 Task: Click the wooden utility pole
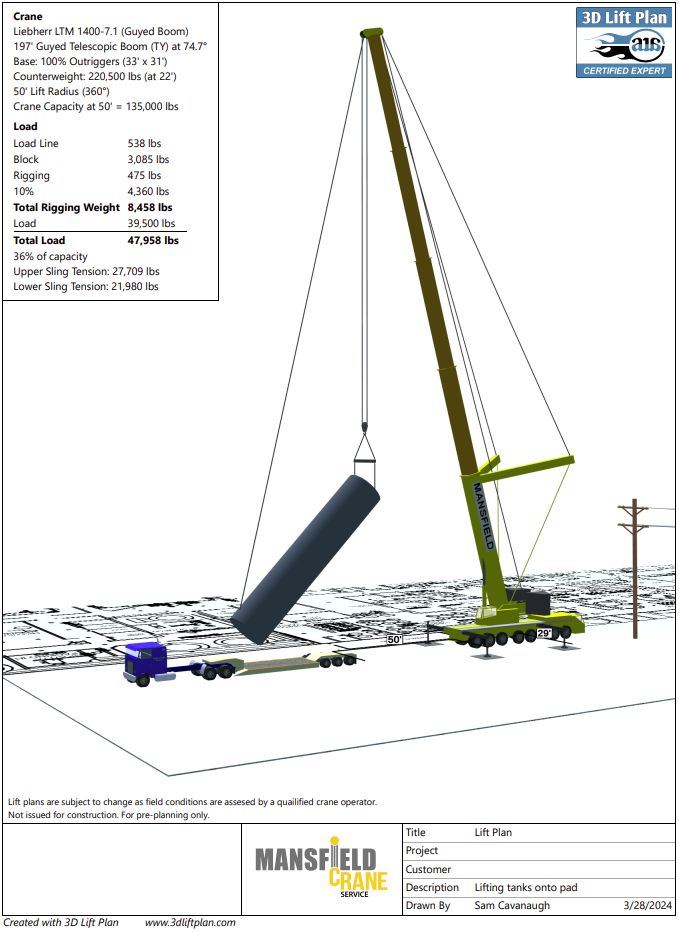point(633,565)
